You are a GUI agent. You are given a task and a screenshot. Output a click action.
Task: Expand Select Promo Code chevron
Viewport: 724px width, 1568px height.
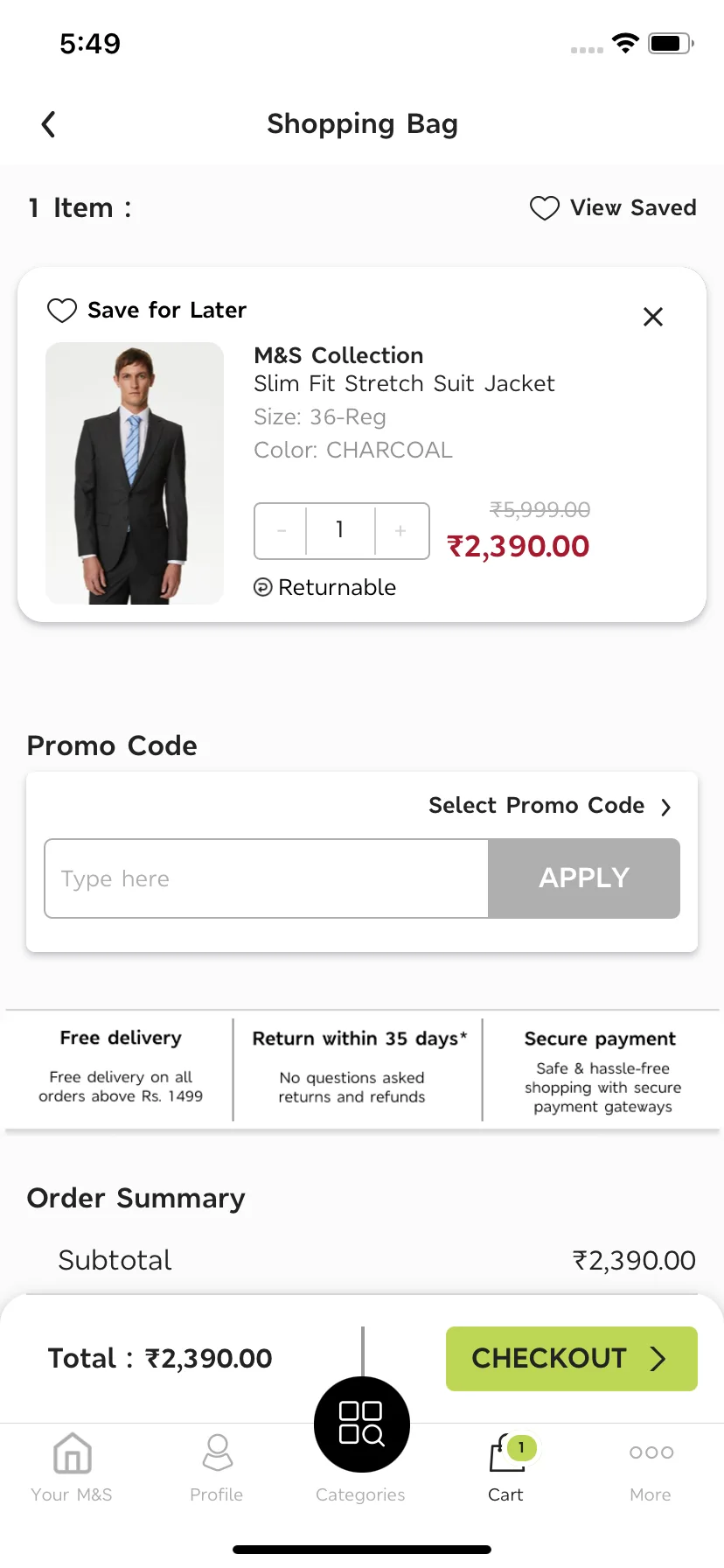tap(666, 807)
